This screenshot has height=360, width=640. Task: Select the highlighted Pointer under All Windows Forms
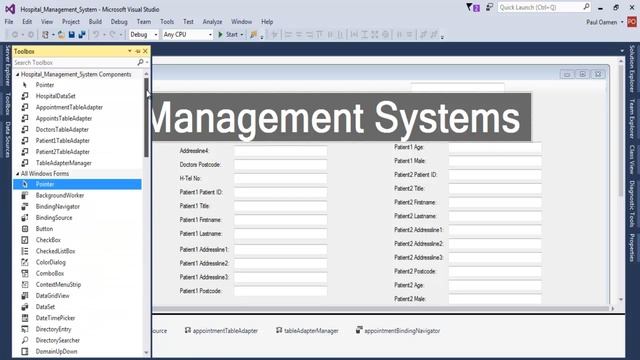click(77, 184)
